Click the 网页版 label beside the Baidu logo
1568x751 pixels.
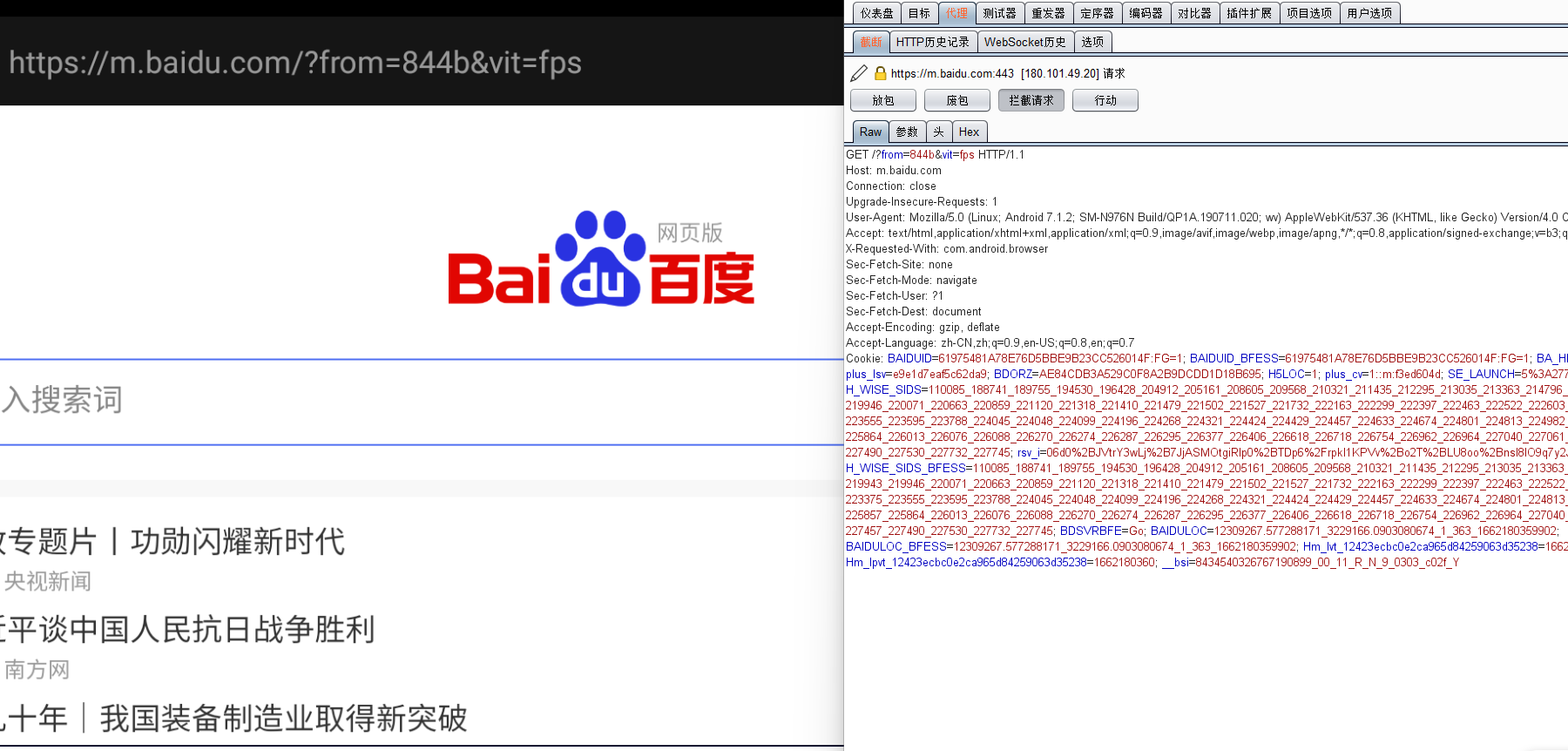pos(690,233)
